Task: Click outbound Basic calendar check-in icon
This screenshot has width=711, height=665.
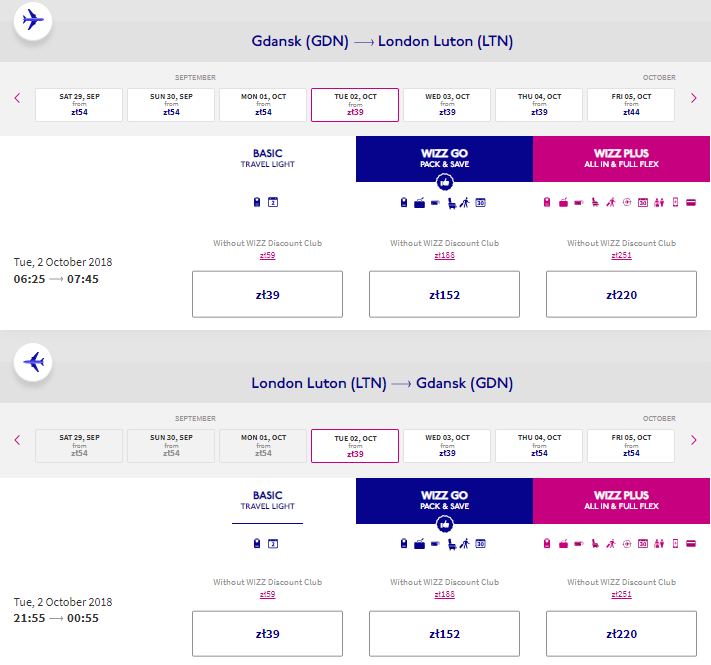Action: [273, 202]
